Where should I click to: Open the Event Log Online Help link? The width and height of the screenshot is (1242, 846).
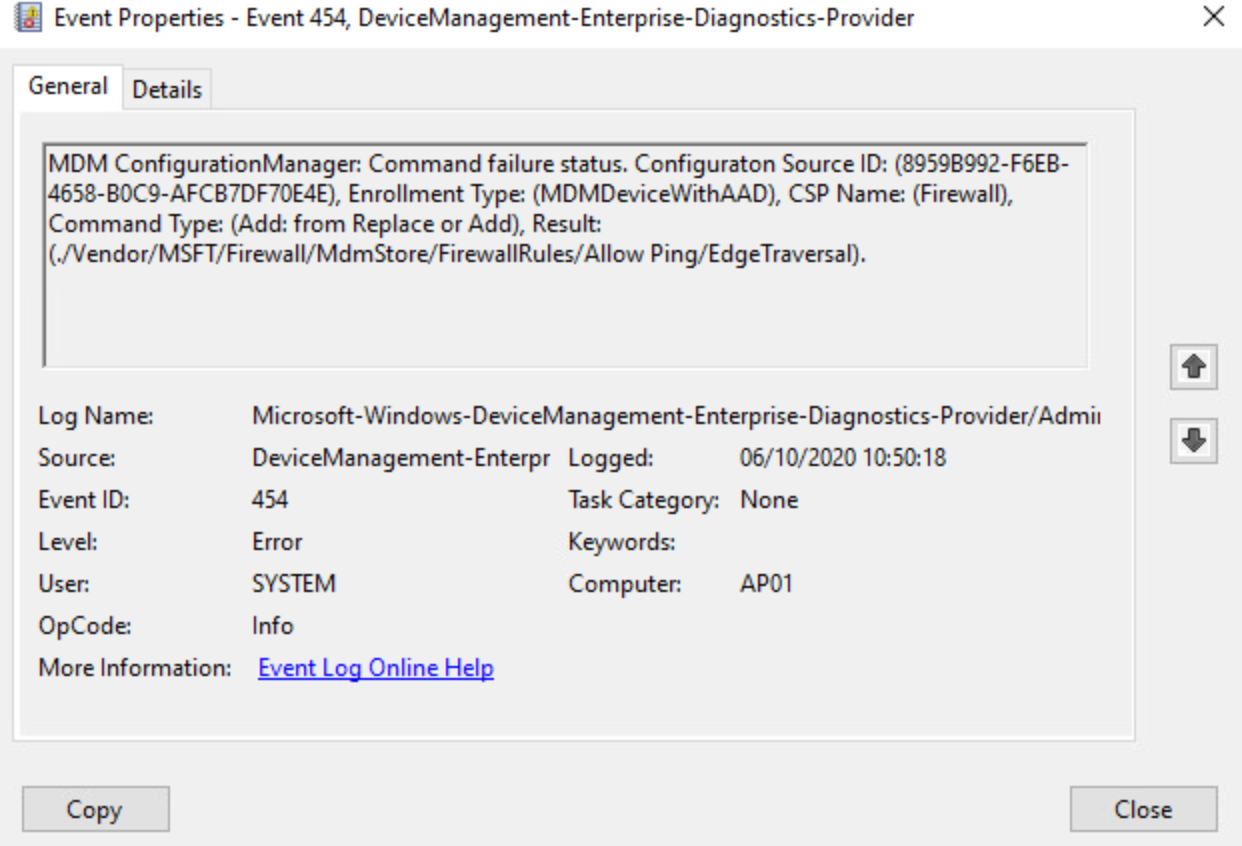click(x=375, y=668)
